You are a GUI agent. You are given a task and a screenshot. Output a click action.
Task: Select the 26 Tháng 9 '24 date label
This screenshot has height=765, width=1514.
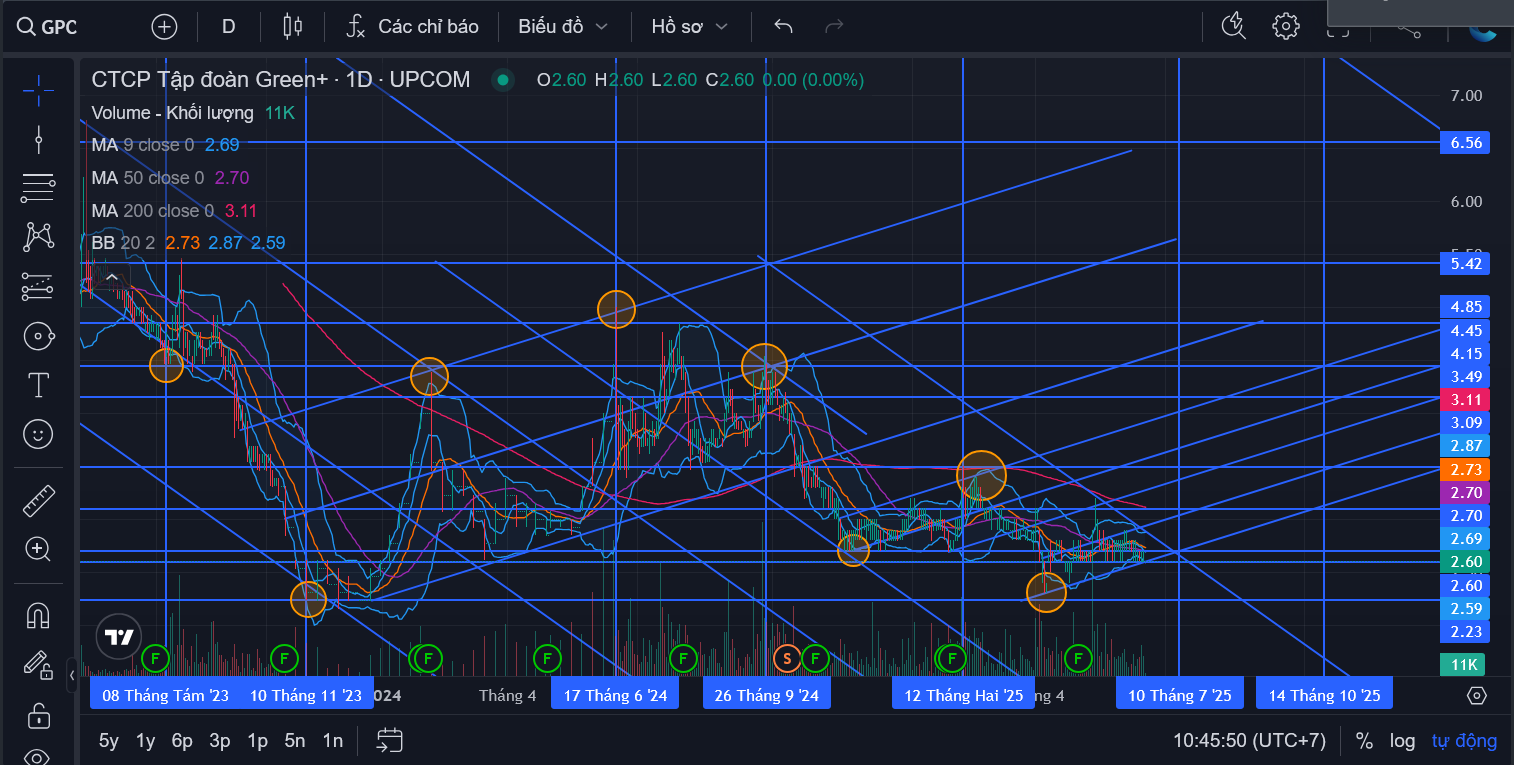(x=766, y=695)
